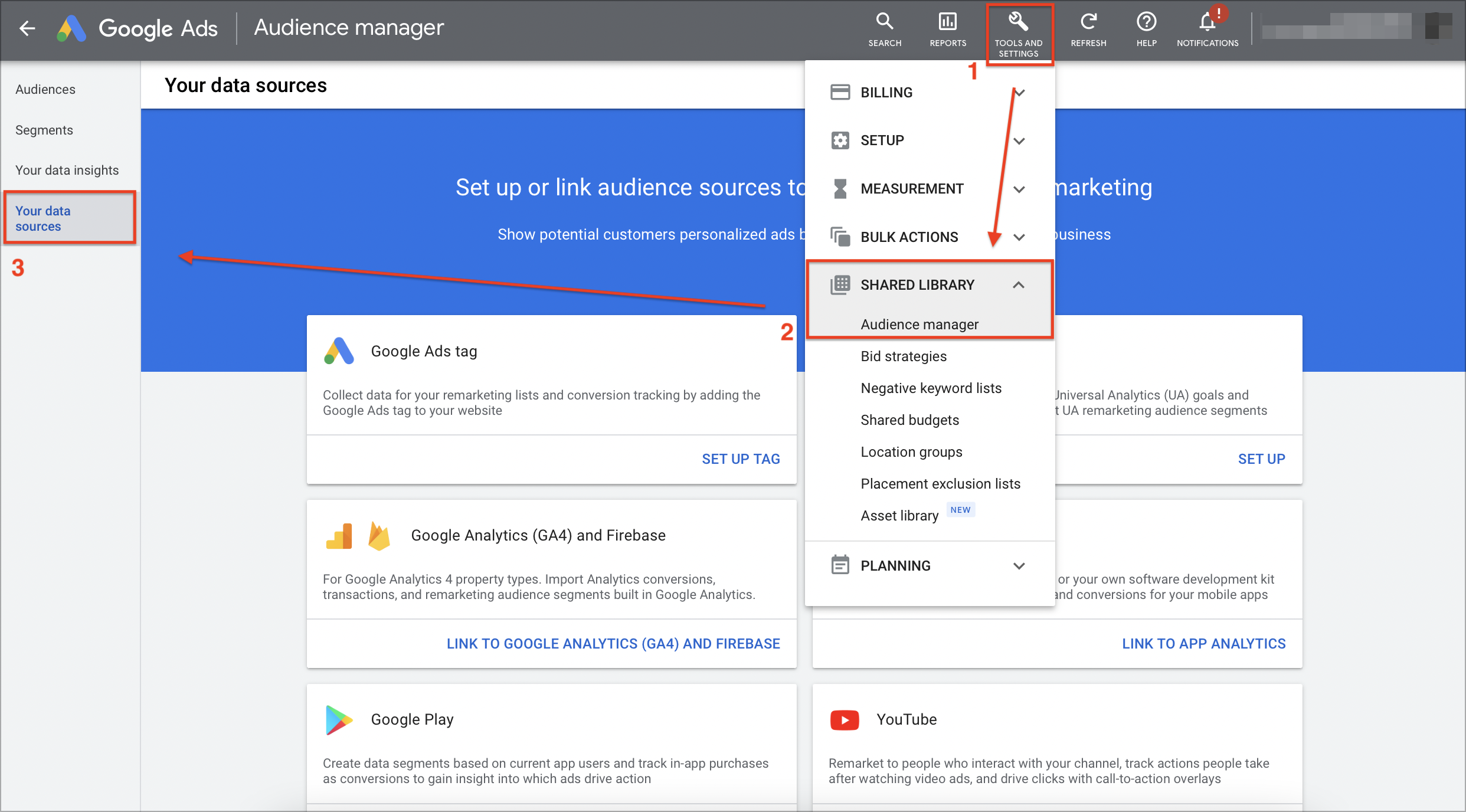Click the Refresh icon
1466x812 pixels.
(1088, 22)
